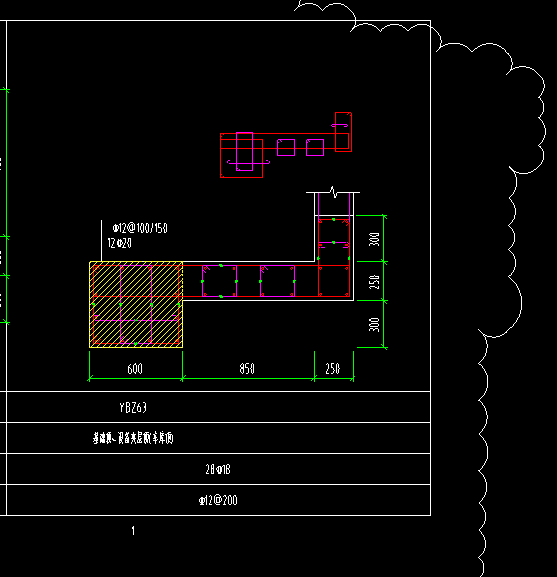Click the 850 horizontal dimension text
557x577 pixels.
tap(247, 368)
